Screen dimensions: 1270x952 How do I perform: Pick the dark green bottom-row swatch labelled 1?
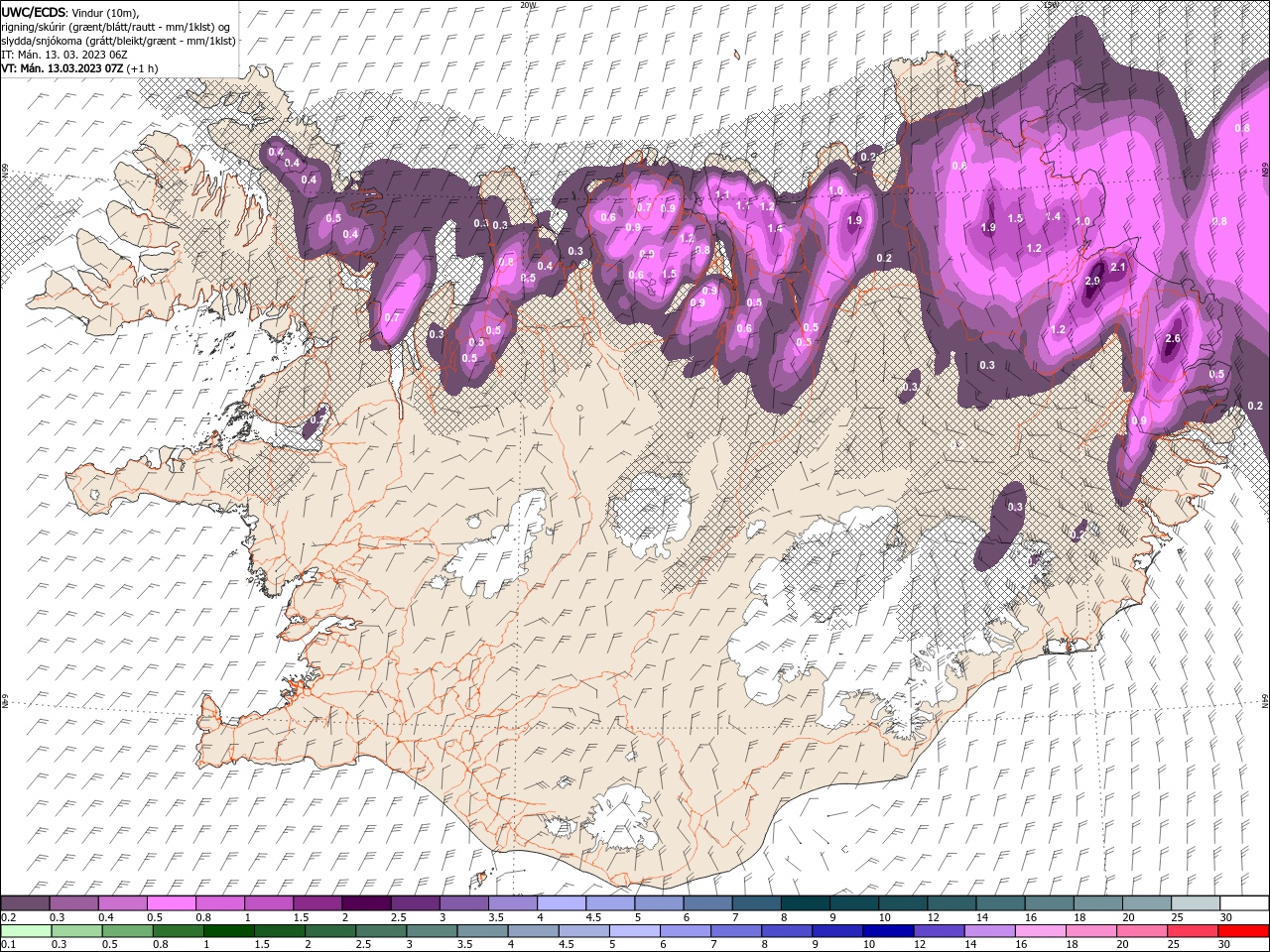click(x=229, y=931)
